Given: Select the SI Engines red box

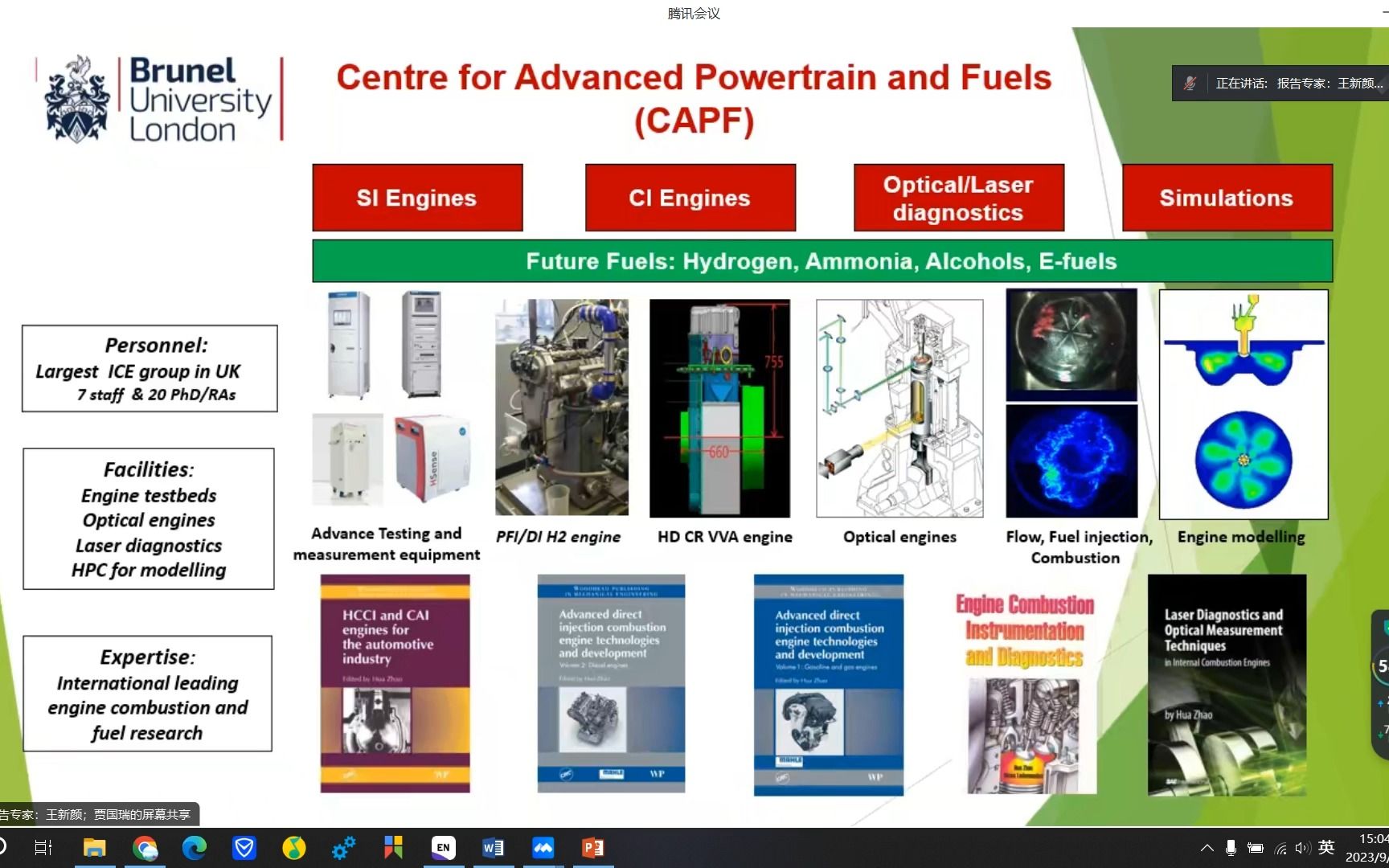Looking at the screenshot, I should click(417, 198).
